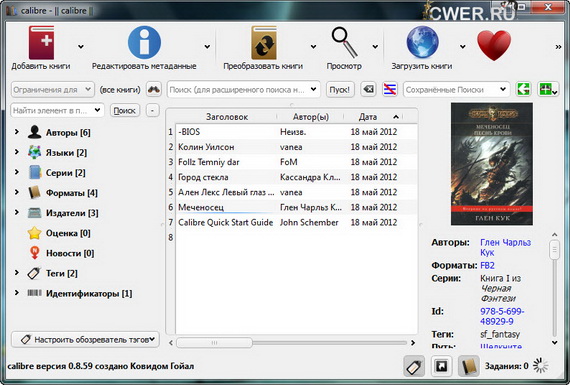Click the book cover thumbnail
Image resolution: width=570 pixels, height=385 pixels.
point(492,164)
